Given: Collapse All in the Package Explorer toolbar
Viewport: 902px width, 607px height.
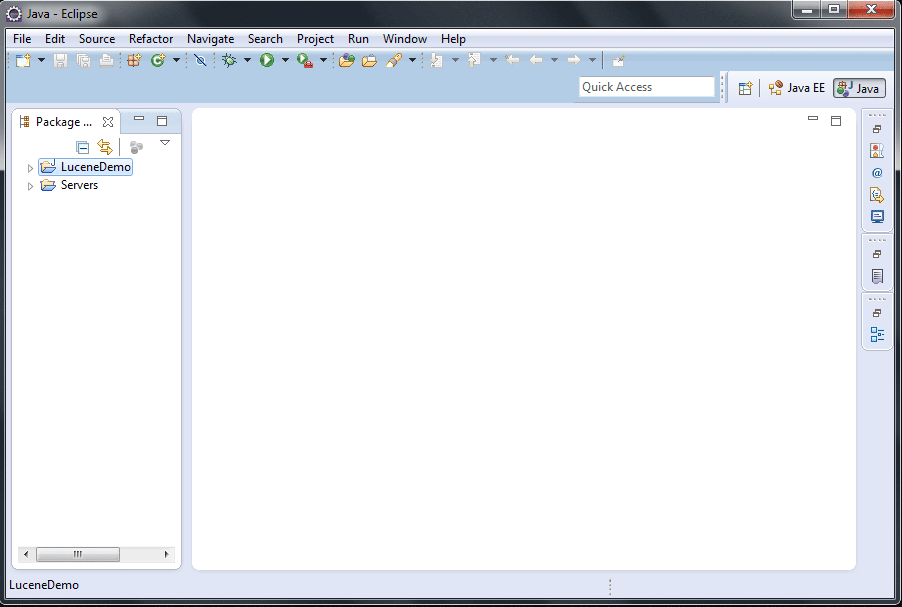Looking at the screenshot, I should [83, 145].
